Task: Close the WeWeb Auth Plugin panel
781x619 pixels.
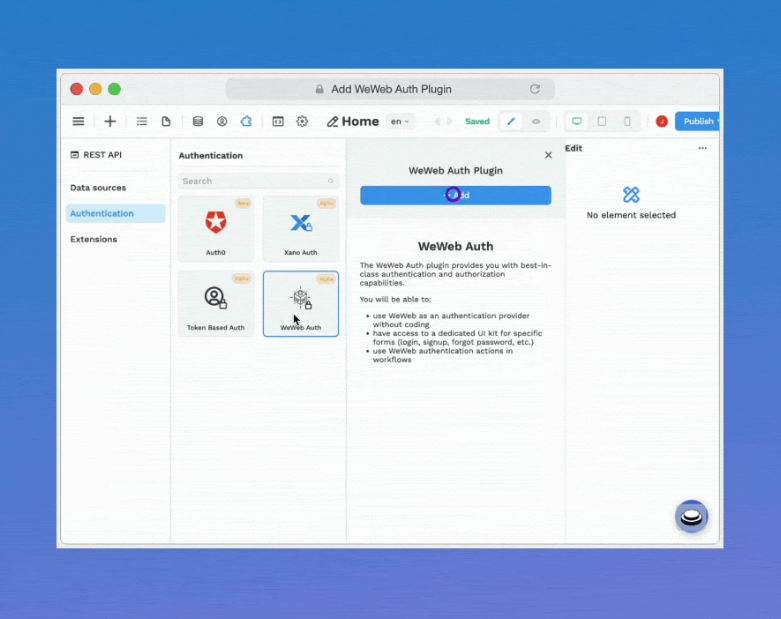Action: point(548,155)
